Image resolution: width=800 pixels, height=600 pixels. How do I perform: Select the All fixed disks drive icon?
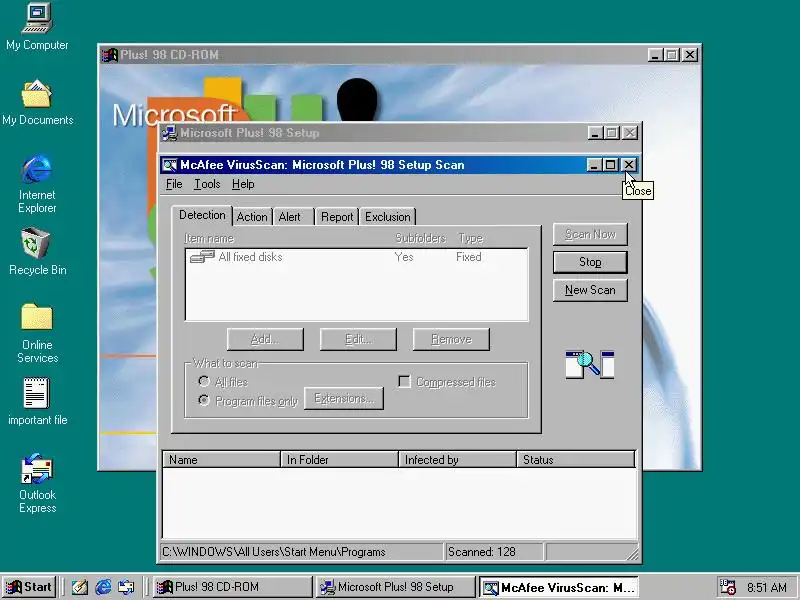(202, 257)
